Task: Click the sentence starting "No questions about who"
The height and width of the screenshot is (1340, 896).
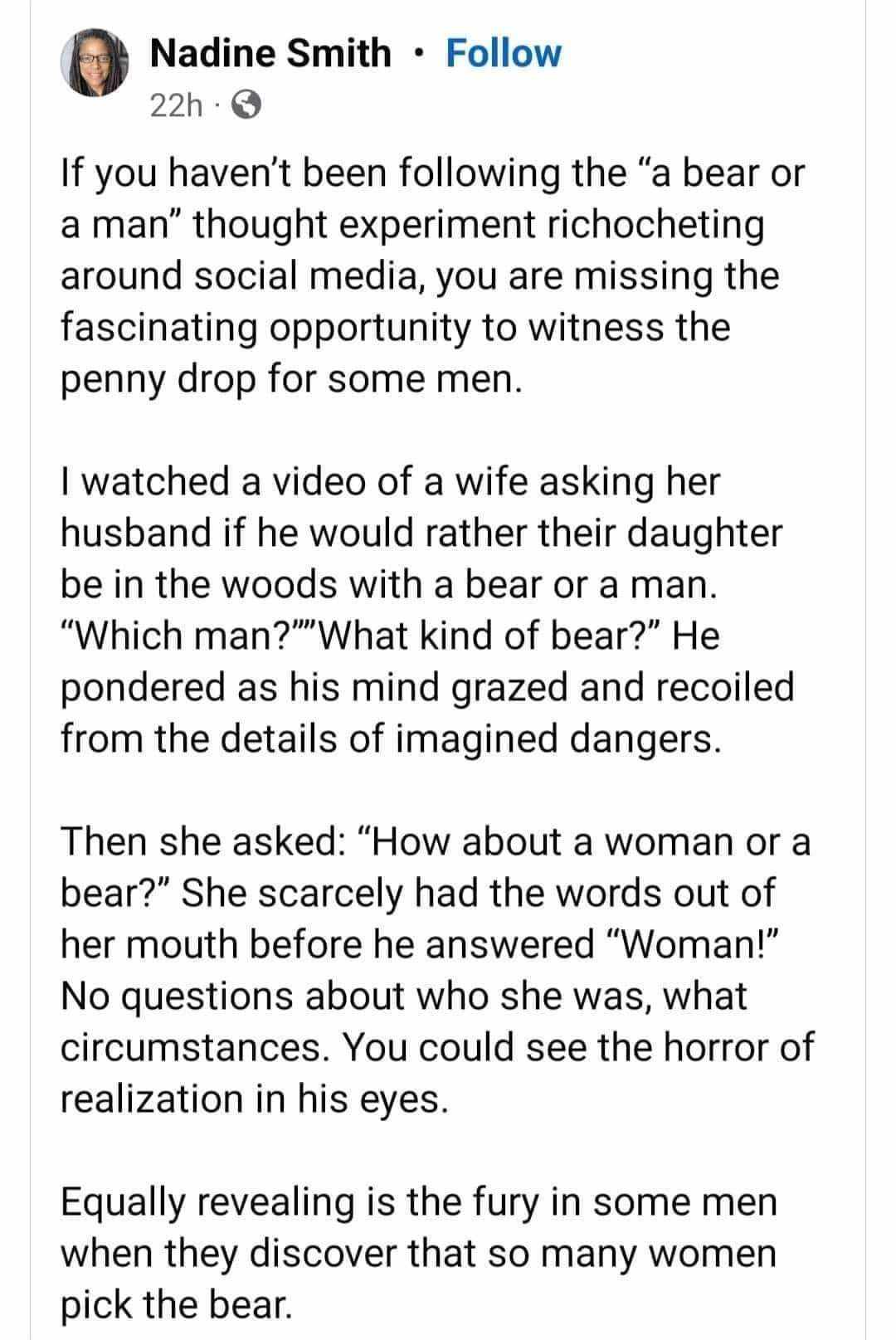Action: [x=437, y=1021]
